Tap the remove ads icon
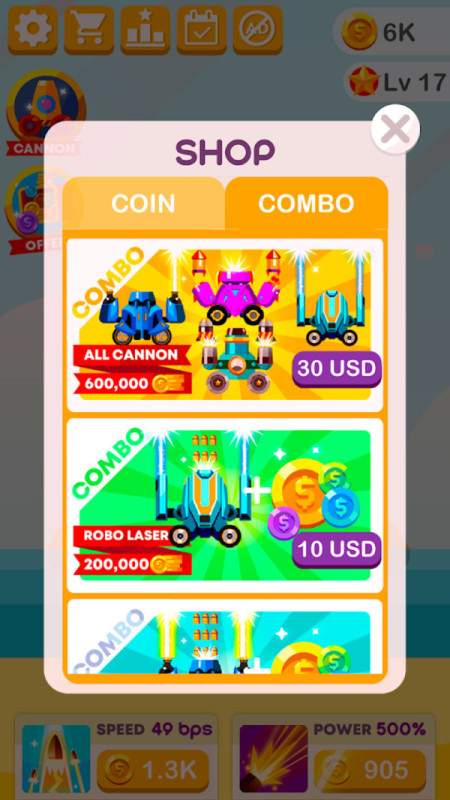Viewport: 450px width, 800px height. click(x=258, y=30)
